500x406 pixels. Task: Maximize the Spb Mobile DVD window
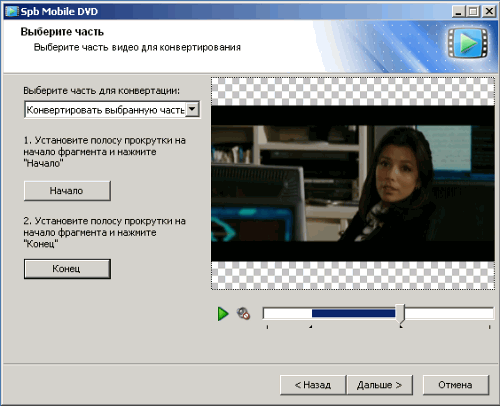click(473, 12)
